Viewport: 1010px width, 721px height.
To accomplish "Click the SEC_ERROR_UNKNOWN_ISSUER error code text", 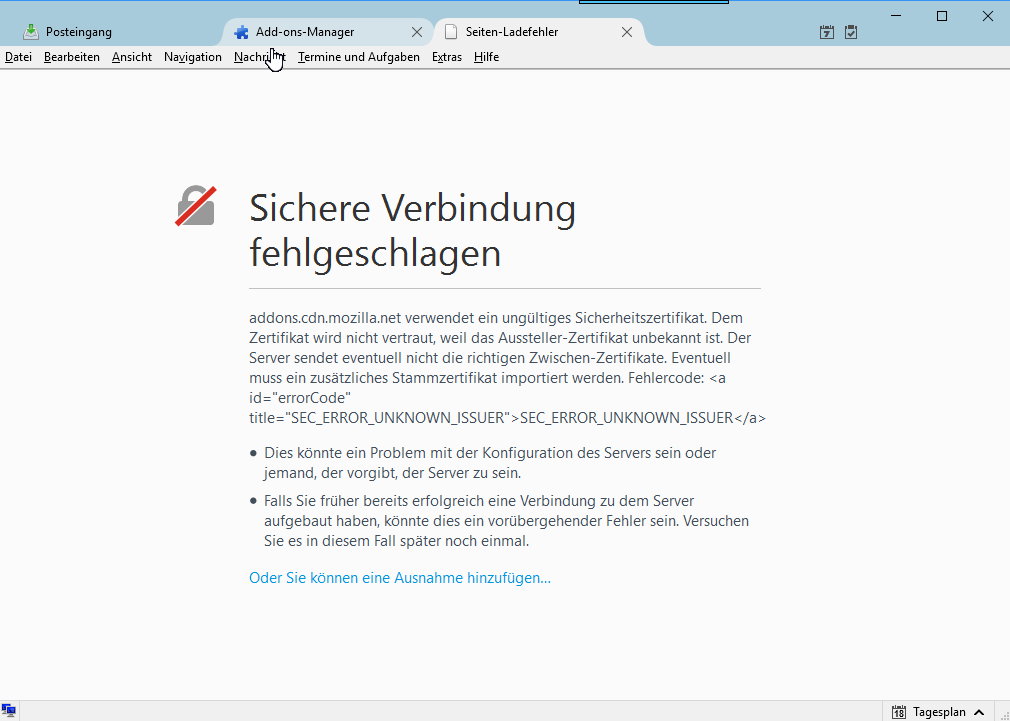I will pos(627,418).
